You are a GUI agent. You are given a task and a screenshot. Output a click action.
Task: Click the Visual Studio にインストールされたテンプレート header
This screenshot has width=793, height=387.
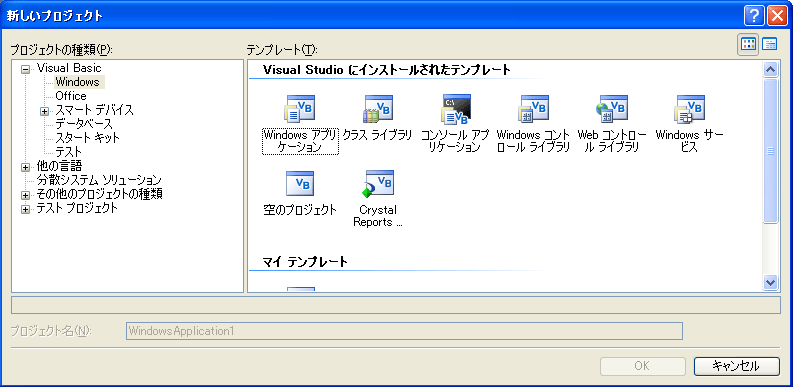(x=387, y=70)
